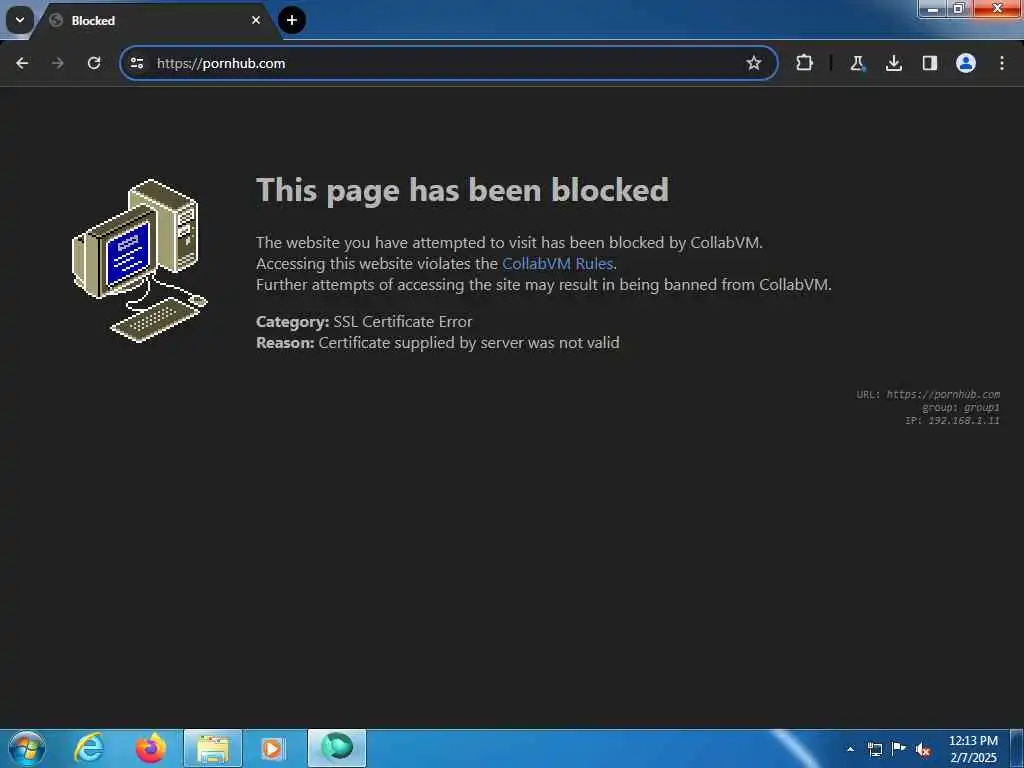Toggle the side panel icon
This screenshot has width=1024, height=768.
[929, 63]
